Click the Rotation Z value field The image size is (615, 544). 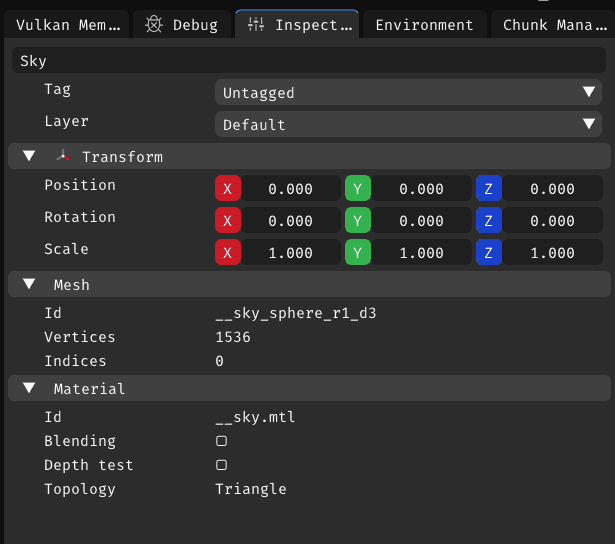[x=553, y=220]
